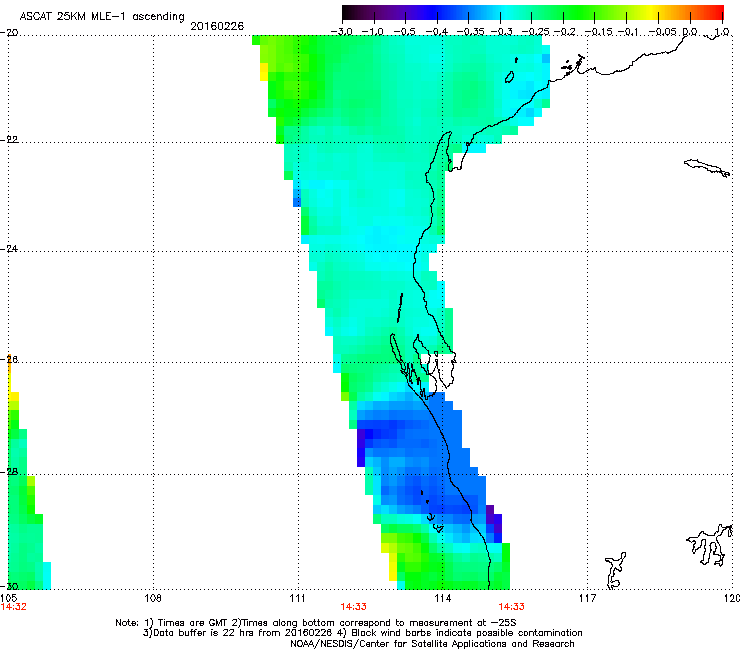This screenshot has height=650, width=740.
Task: Click the red "14:33" between labels 114 and 117
Action: pyautogui.click(x=512, y=607)
